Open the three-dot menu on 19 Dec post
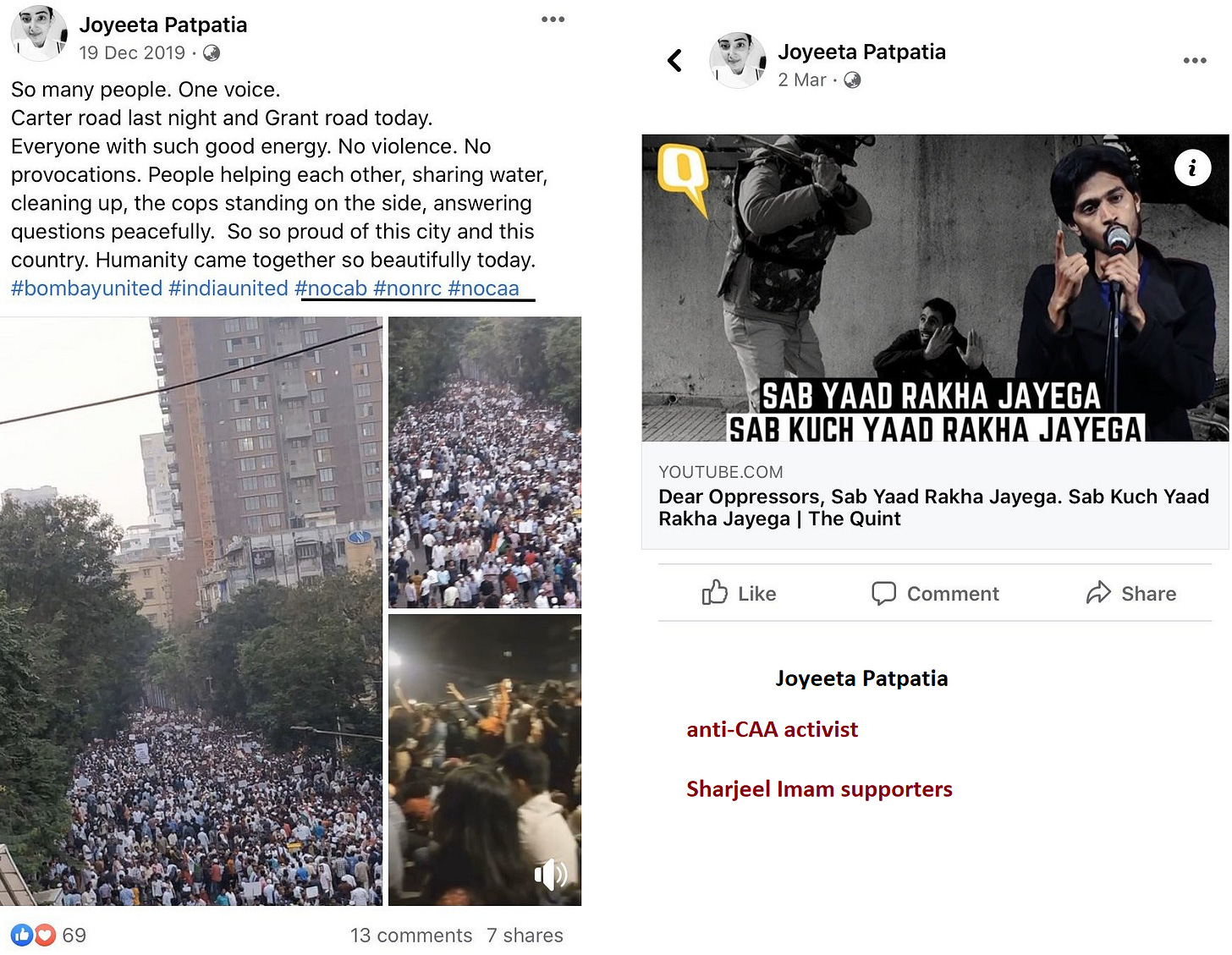This screenshot has width=1232, height=955. pos(553,19)
